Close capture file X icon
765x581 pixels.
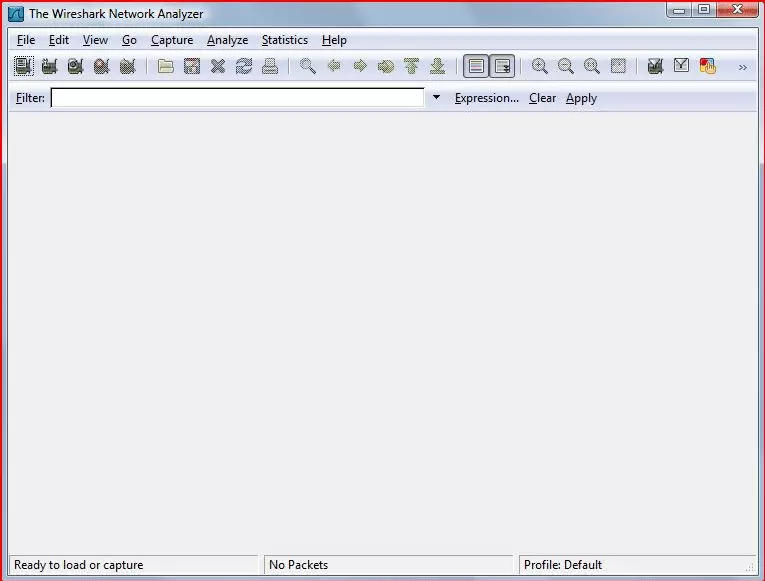pos(218,66)
